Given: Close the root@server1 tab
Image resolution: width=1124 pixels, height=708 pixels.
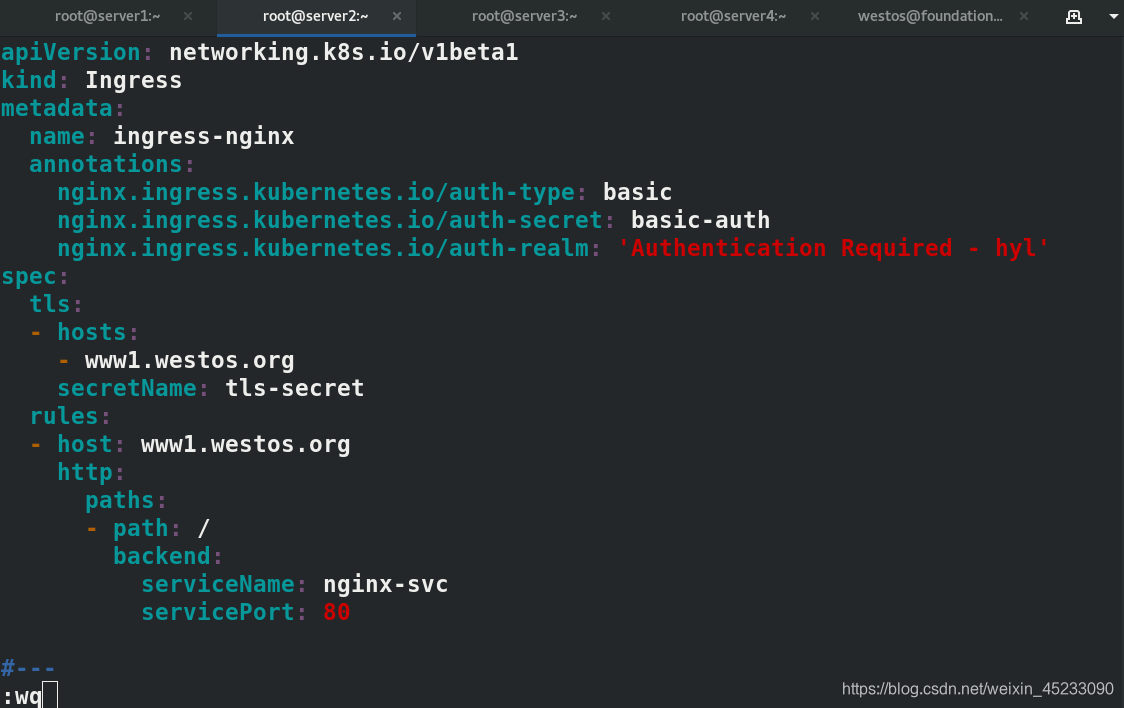Looking at the screenshot, I should [x=188, y=16].
